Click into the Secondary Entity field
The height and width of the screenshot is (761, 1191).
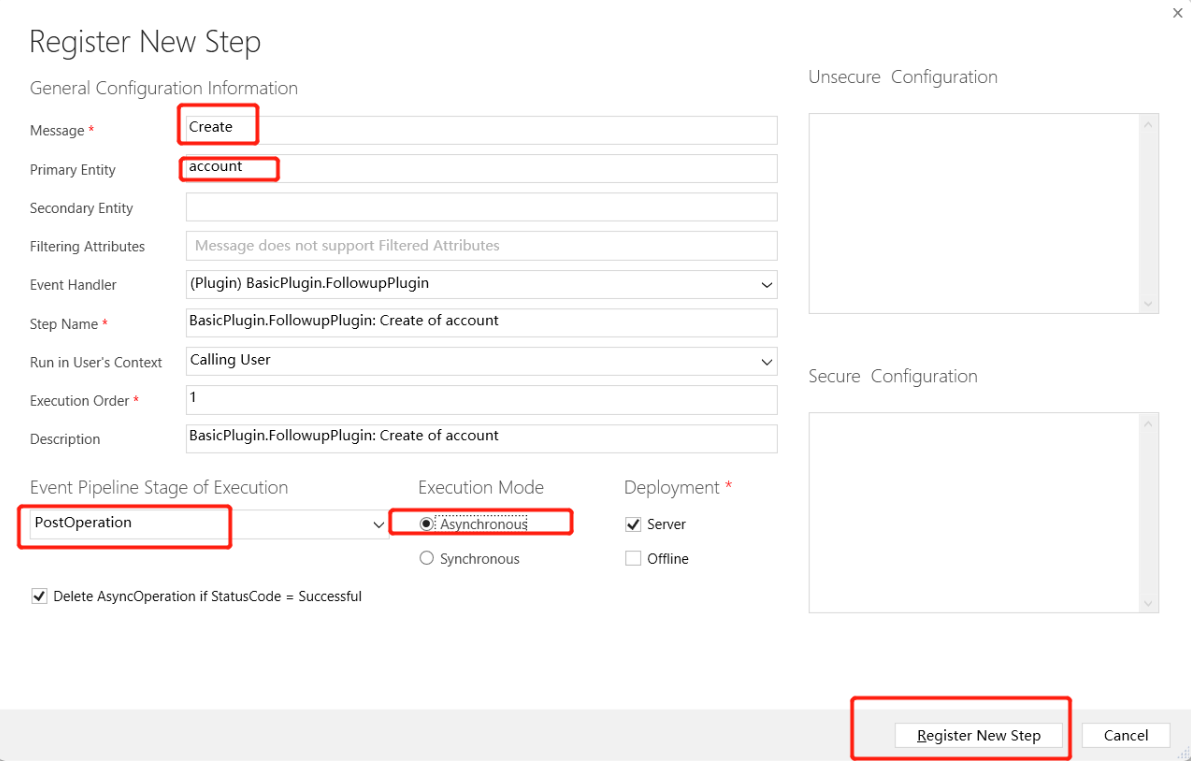click(x=481, y=207)
